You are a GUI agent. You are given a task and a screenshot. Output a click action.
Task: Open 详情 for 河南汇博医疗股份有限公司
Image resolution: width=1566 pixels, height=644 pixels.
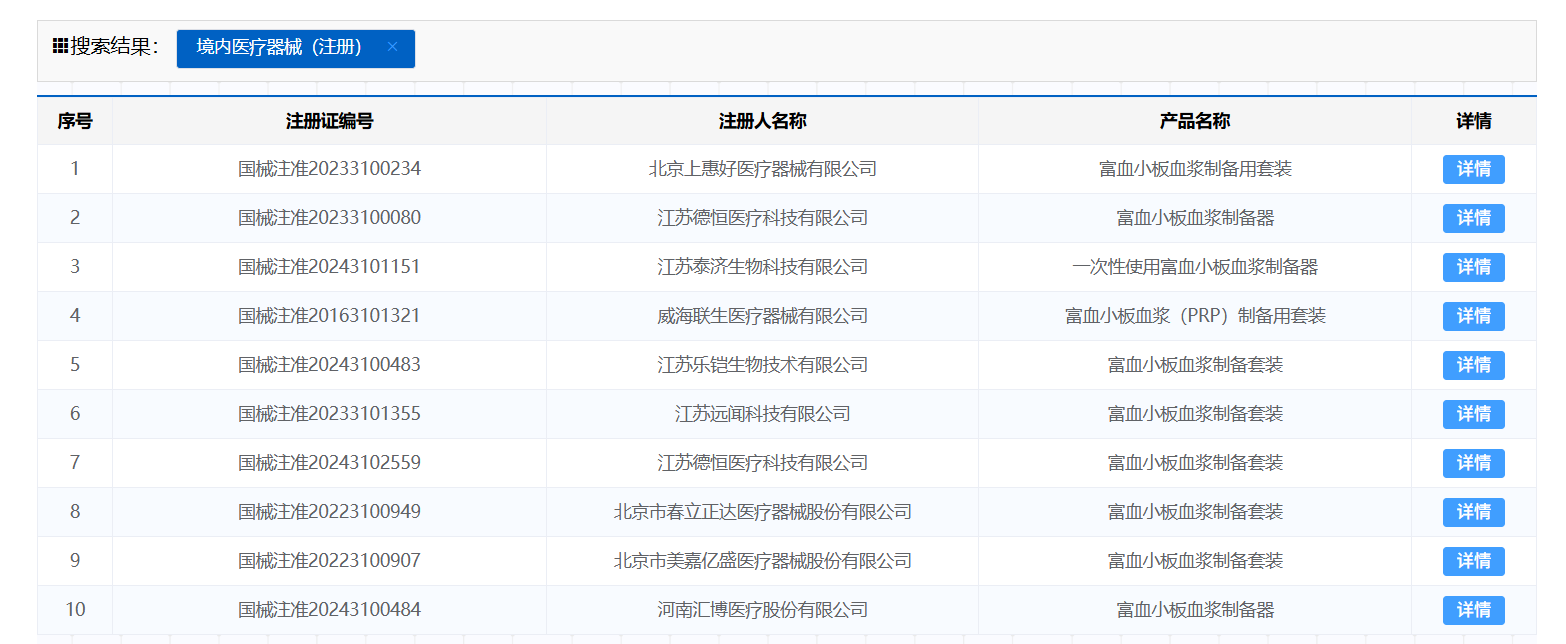point(1473,610)
